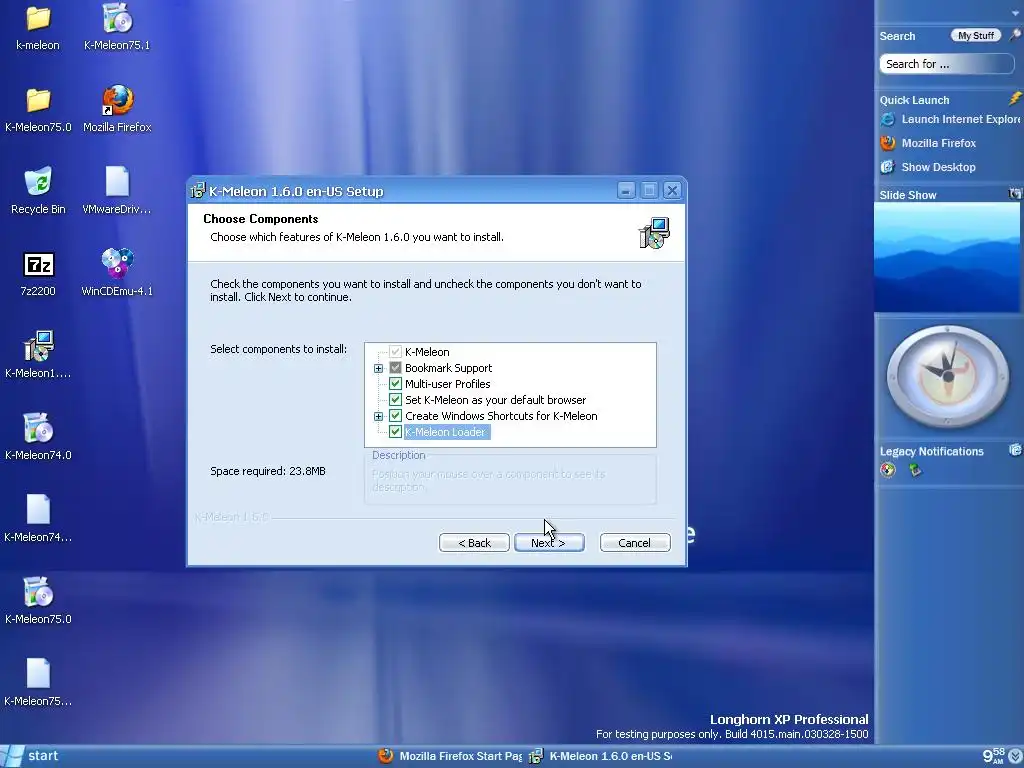Click the Choose Components heading
This screenshot has height=768, width=1024.
point(261,219)
